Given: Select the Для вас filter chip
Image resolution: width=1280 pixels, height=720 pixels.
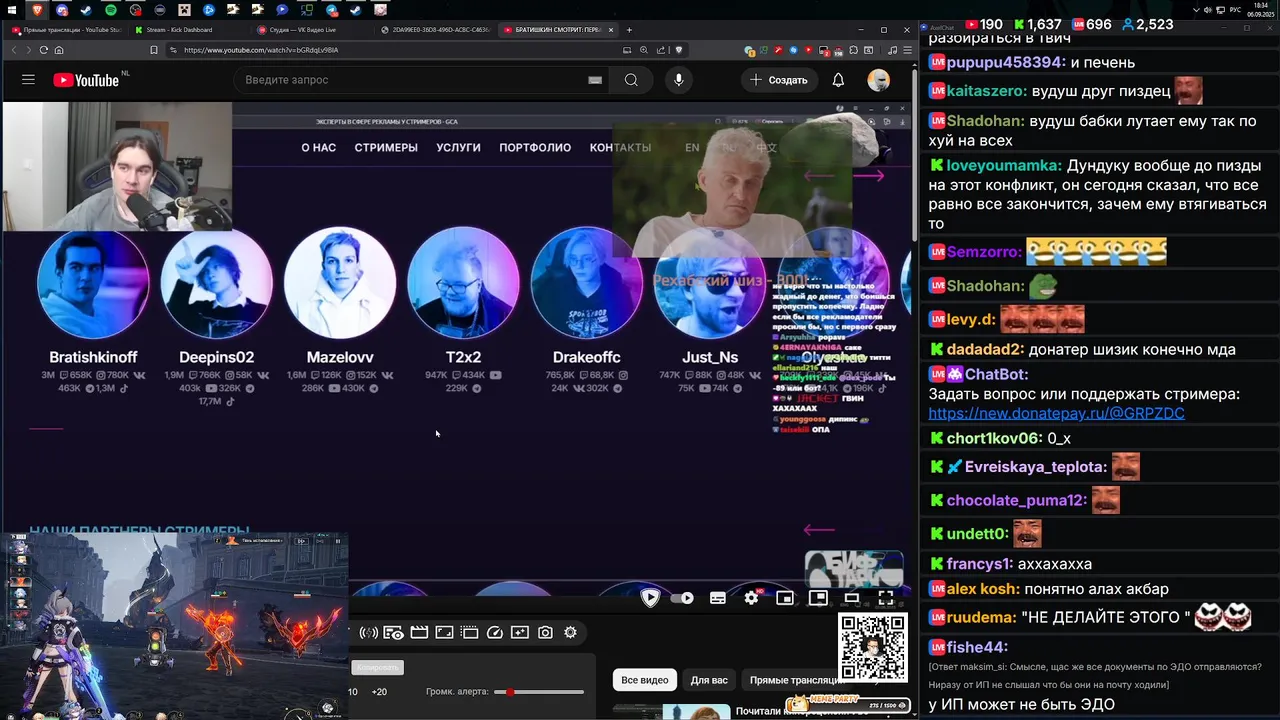Looking at the screenshot, I should (x=709, y=680).
